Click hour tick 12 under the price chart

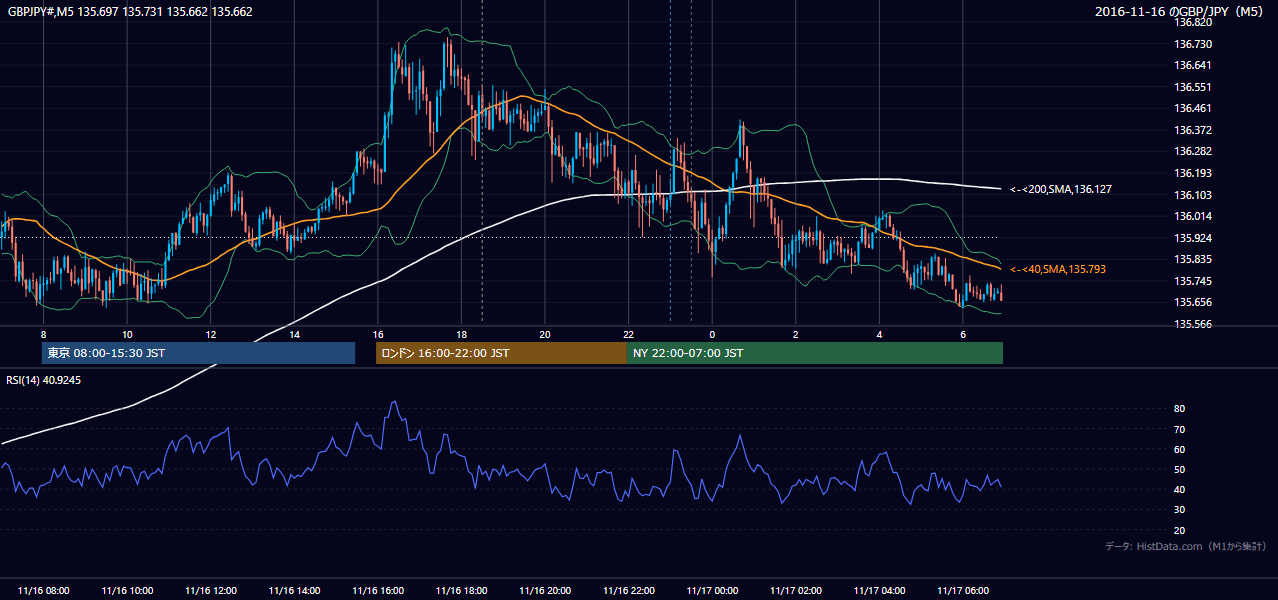tap(211, 334)
